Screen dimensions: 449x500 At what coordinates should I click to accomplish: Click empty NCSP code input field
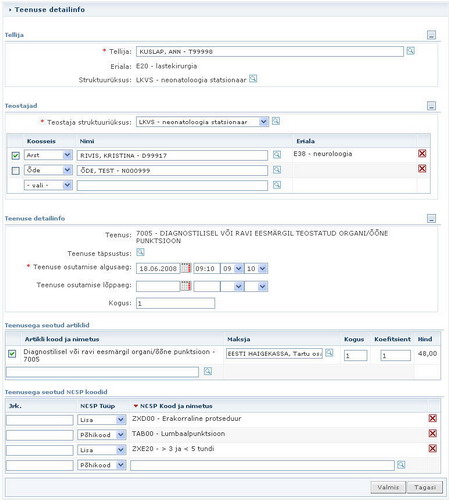coord(262,465)
